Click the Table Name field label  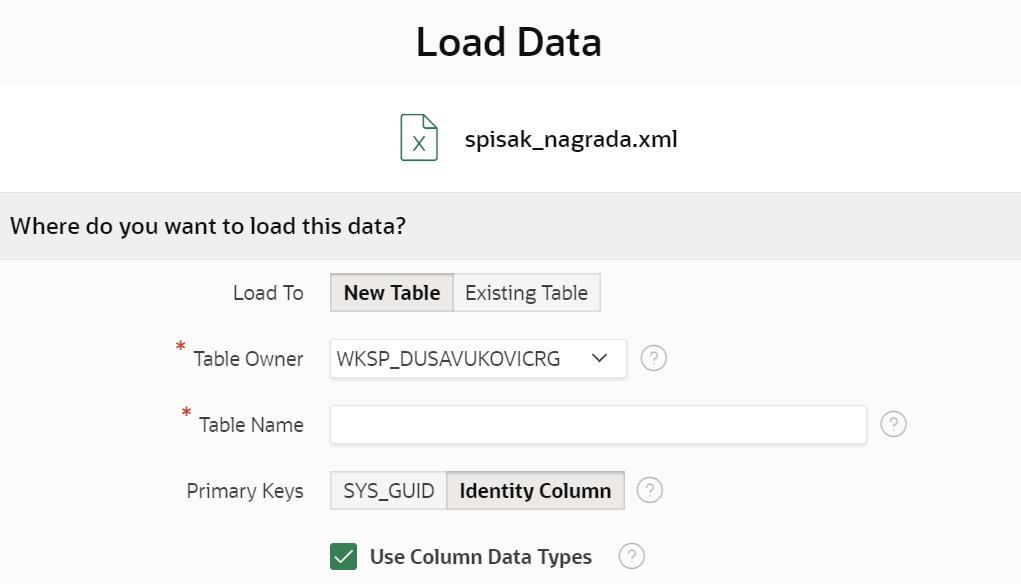click(x=250, y=425)
